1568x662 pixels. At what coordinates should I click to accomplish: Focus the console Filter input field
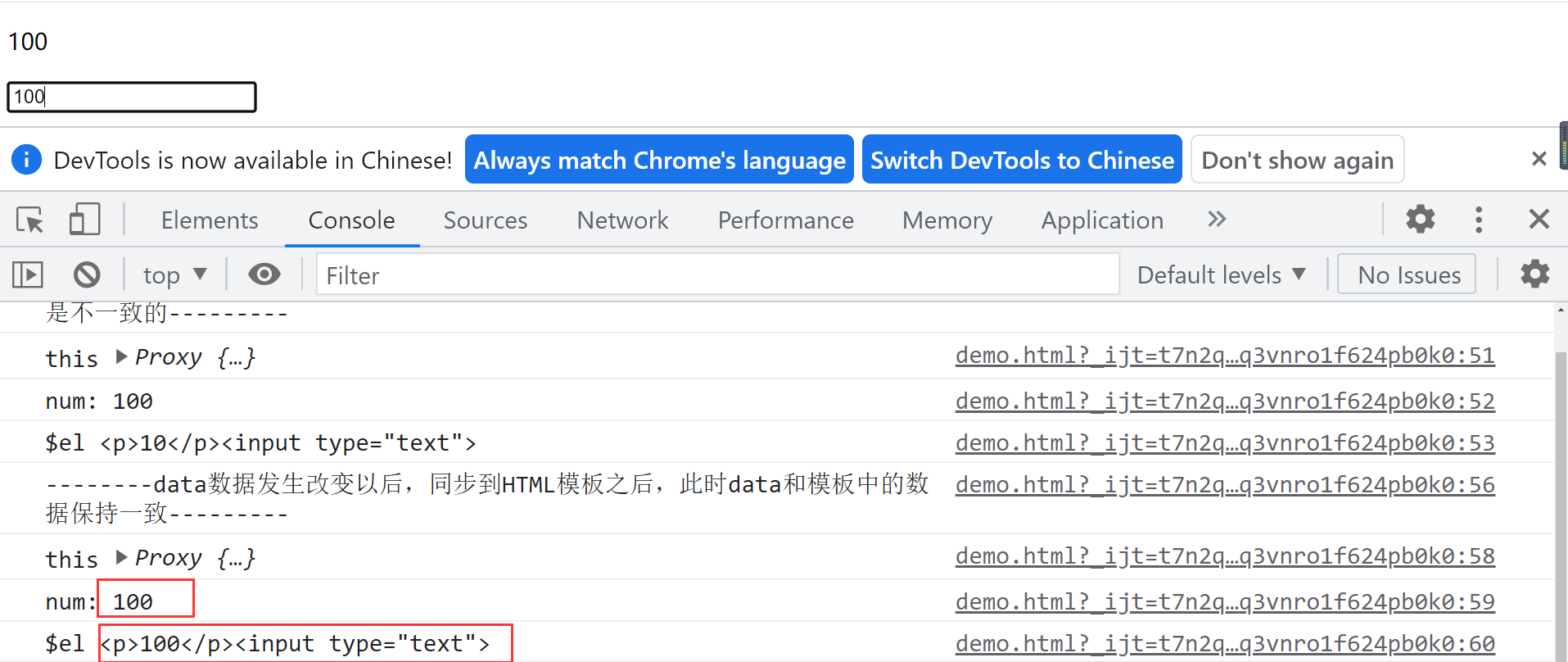(718, 274)
